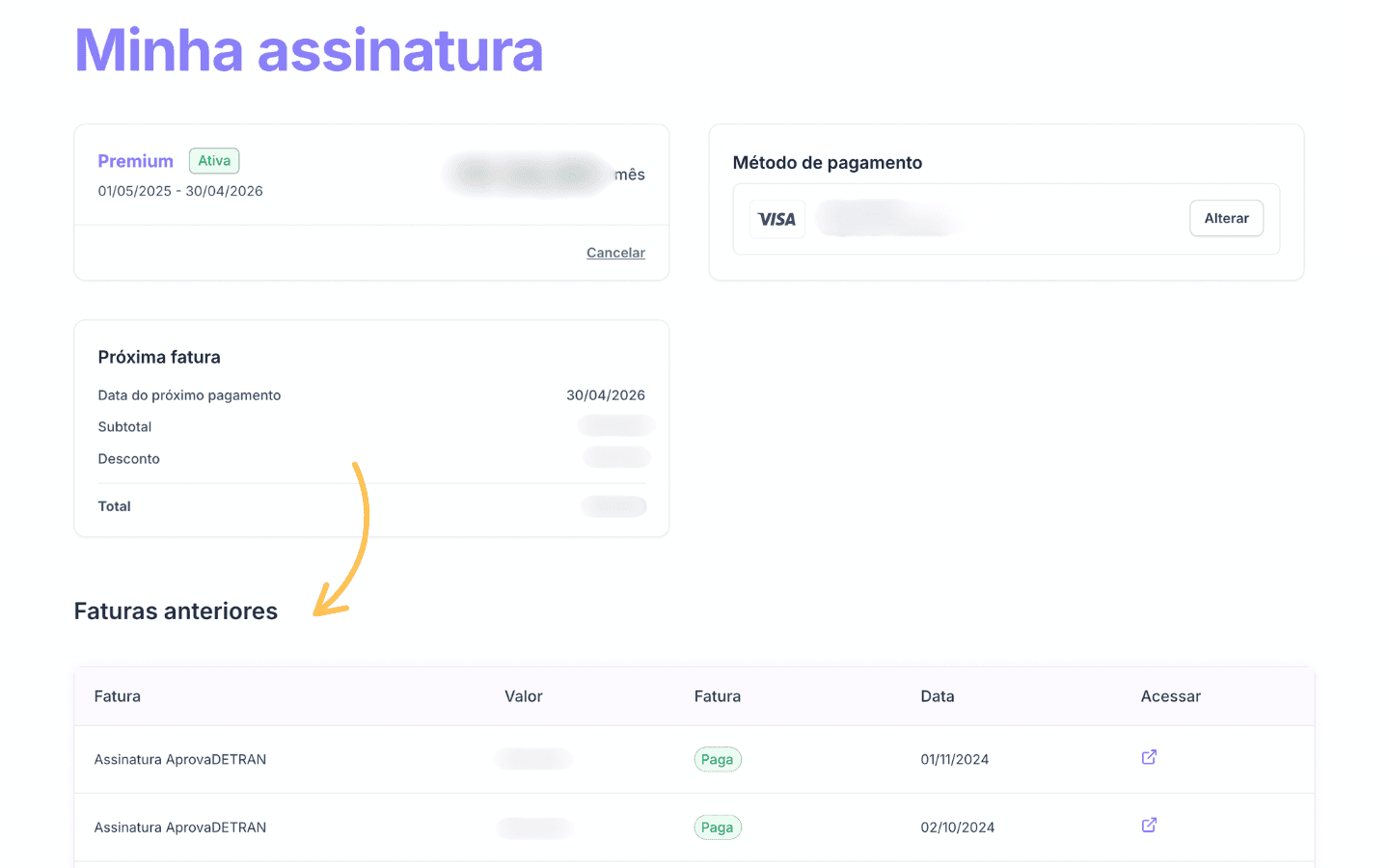The width and height of the screenshot is (1389, 868).
Task: Click the Minha assinatura page title
Action: (309, 50)
